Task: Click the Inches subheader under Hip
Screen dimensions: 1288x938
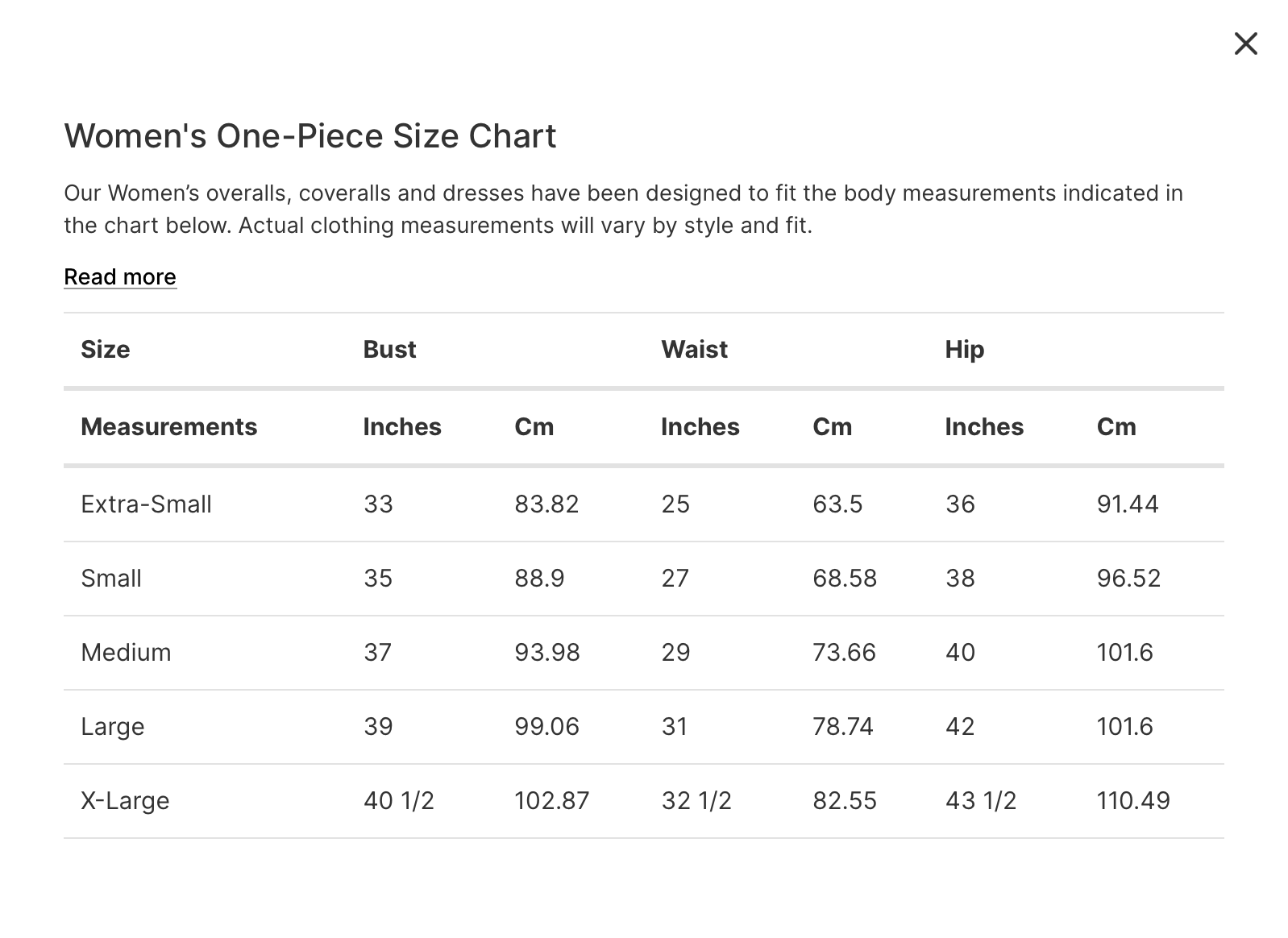Action: point(984,427)
